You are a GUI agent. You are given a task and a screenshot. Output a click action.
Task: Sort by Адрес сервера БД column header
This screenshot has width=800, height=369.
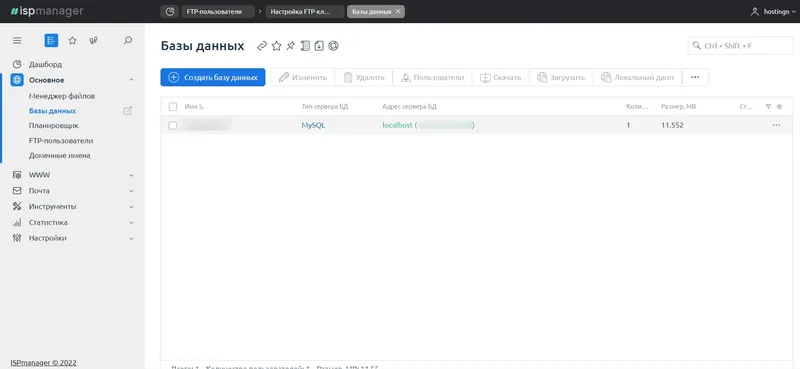[x=409, y=107]
